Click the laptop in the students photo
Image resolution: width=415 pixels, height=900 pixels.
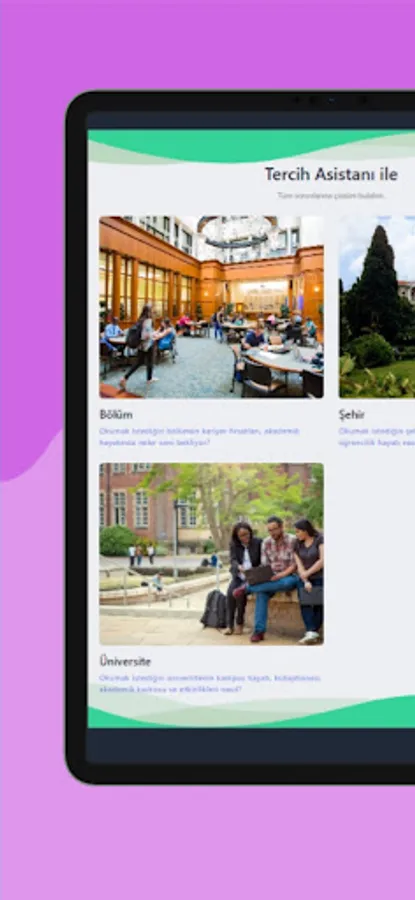click(259, 575)
